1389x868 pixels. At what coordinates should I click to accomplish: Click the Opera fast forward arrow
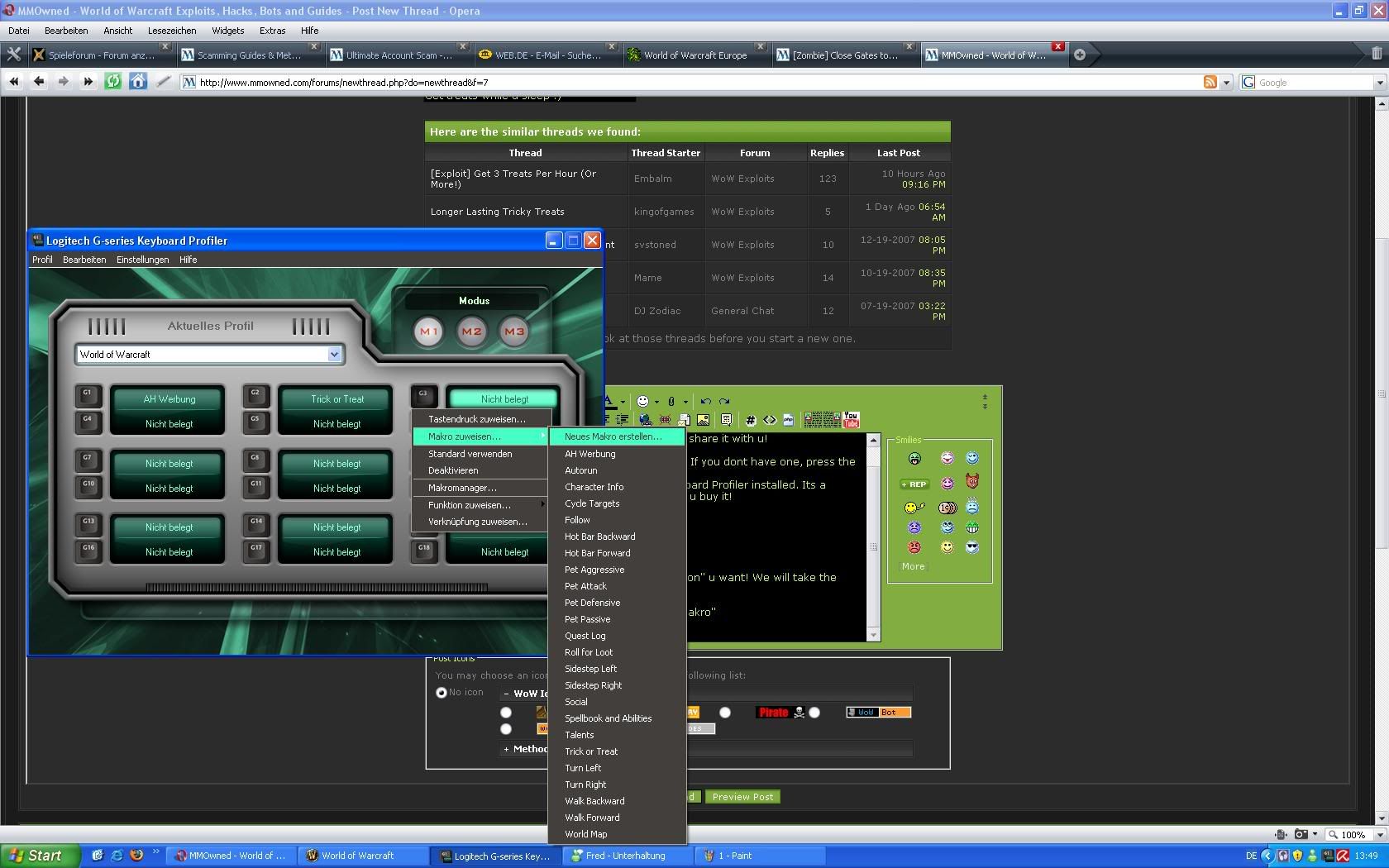(x=88, y=81)
